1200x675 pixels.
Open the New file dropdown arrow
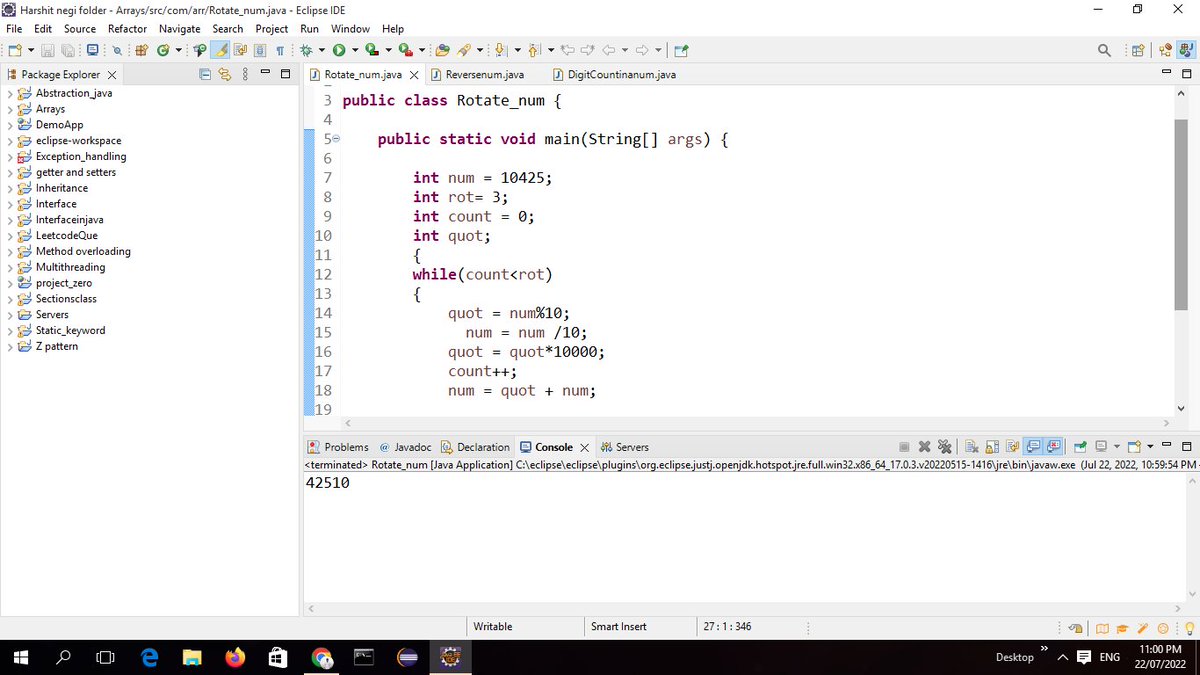tap(30, 50)
